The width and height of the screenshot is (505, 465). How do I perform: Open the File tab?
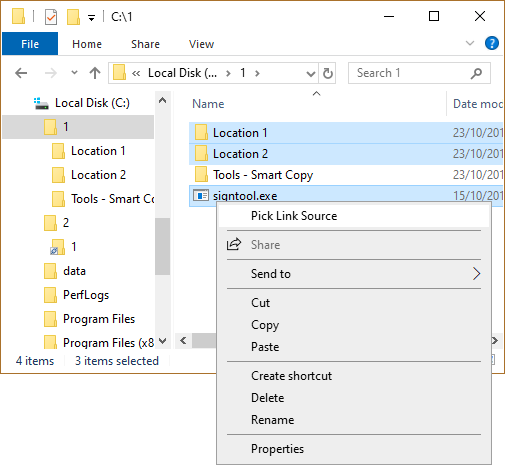coord(30,44)
